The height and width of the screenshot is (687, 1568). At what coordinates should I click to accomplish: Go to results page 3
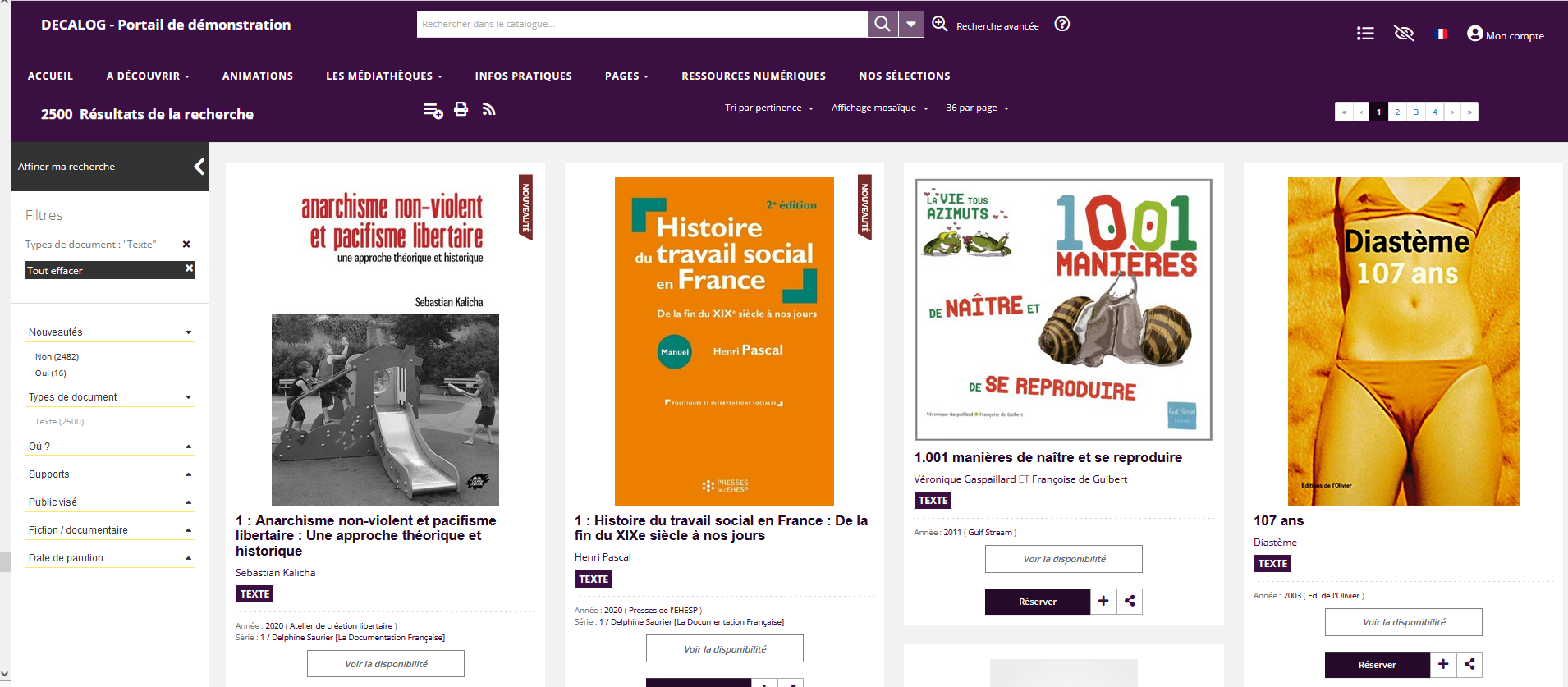(1416, 112)
